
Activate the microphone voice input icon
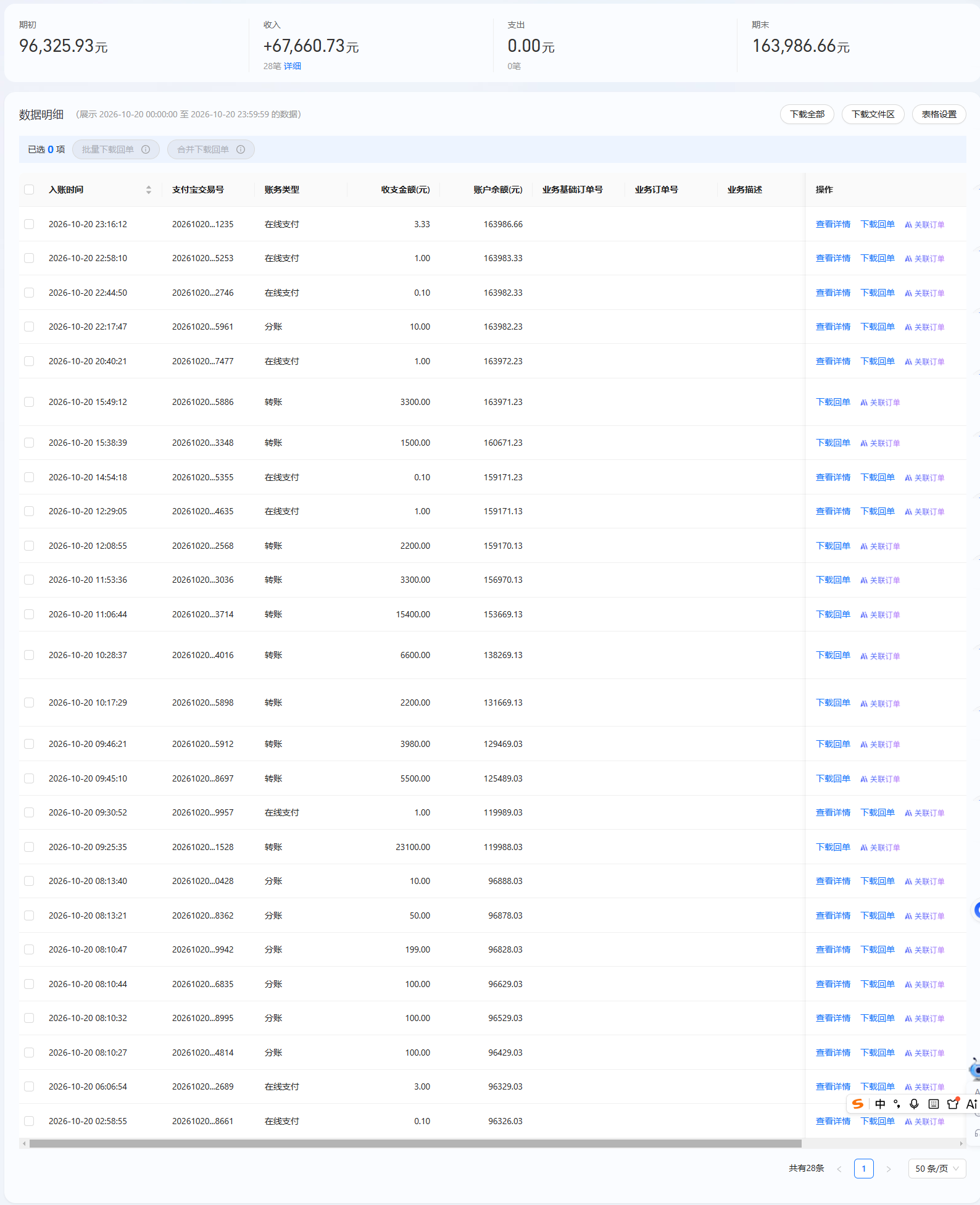(x=914, y=1104)
